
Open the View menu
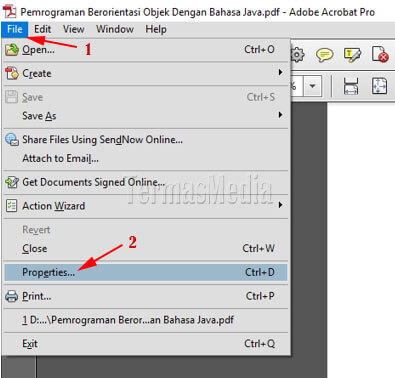click(73, 29)
